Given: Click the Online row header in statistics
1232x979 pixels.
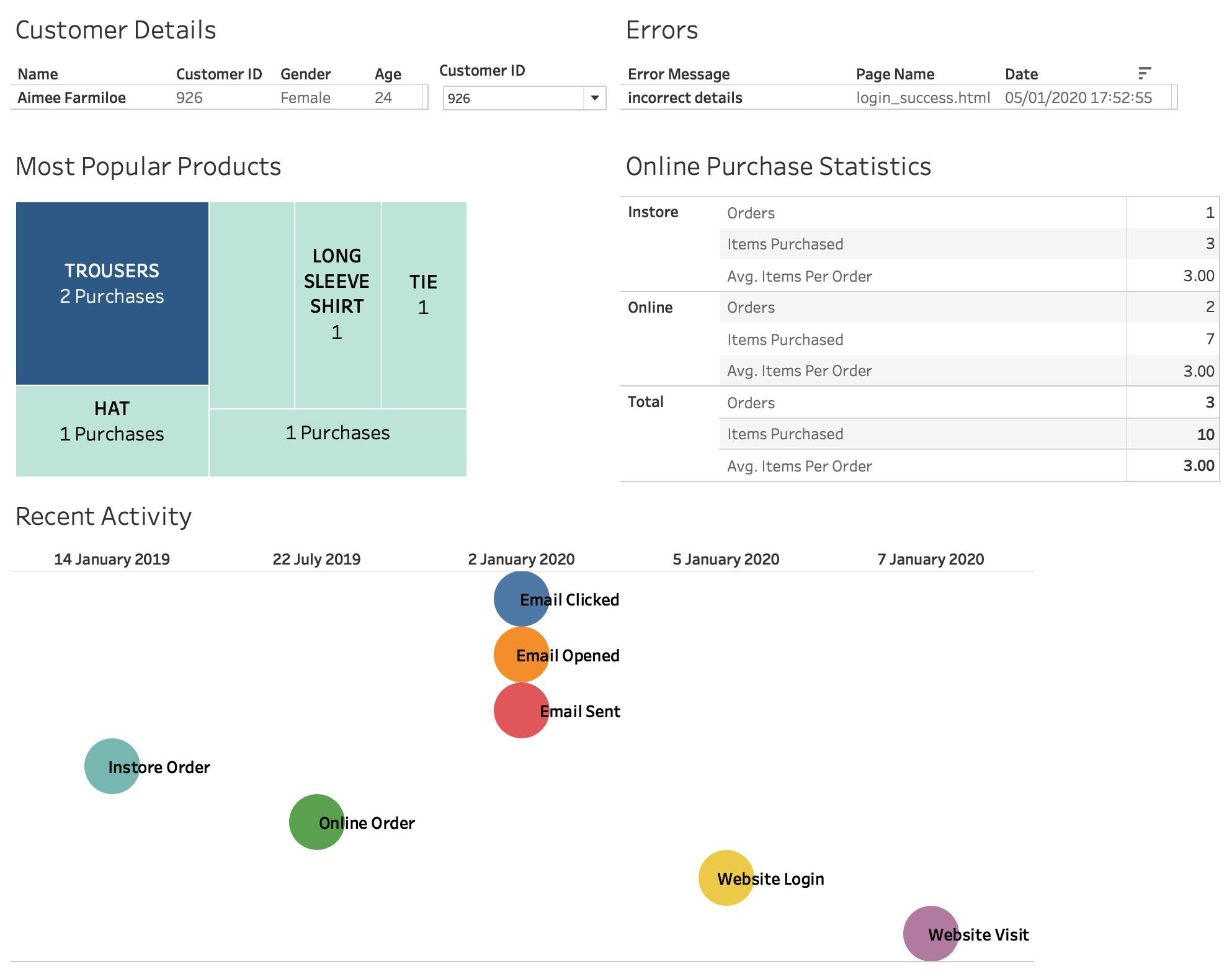Looking at the screenshot, I should [650, 308].
